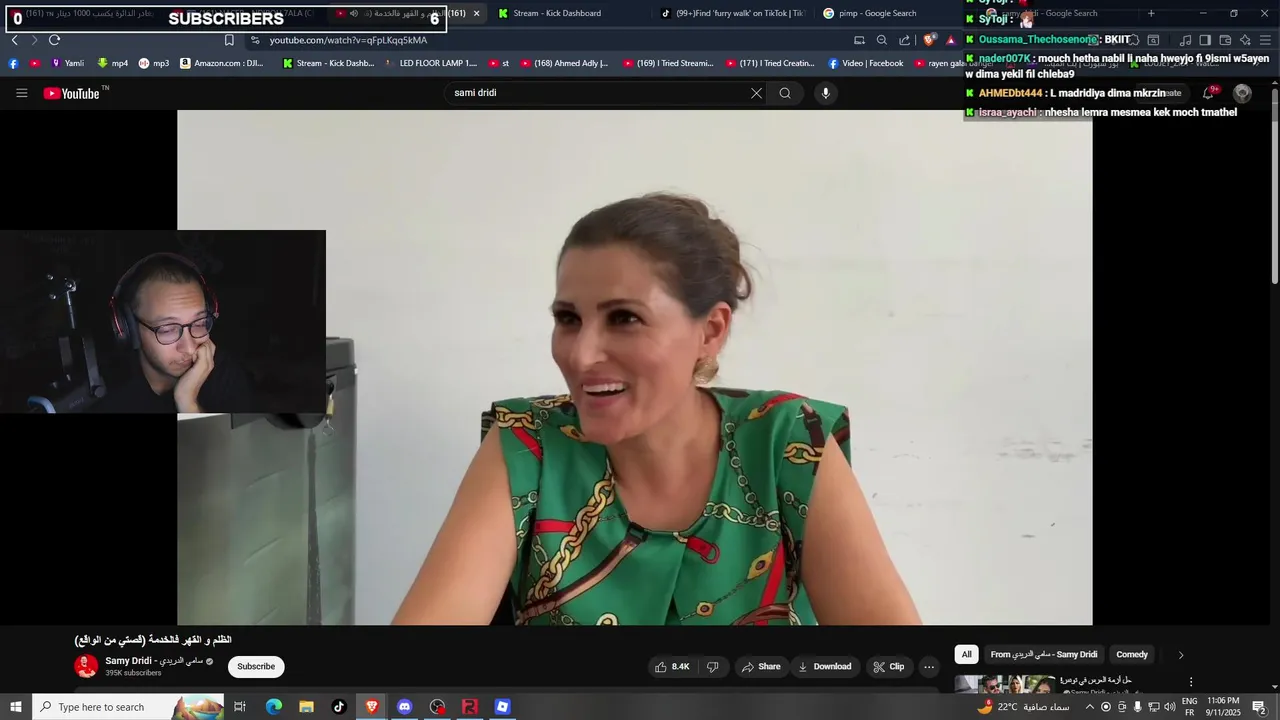Subscribe to Samy Dridi channel
Image resolution: width=1280 pixels, height=720 pixels.
click(256, 667)
